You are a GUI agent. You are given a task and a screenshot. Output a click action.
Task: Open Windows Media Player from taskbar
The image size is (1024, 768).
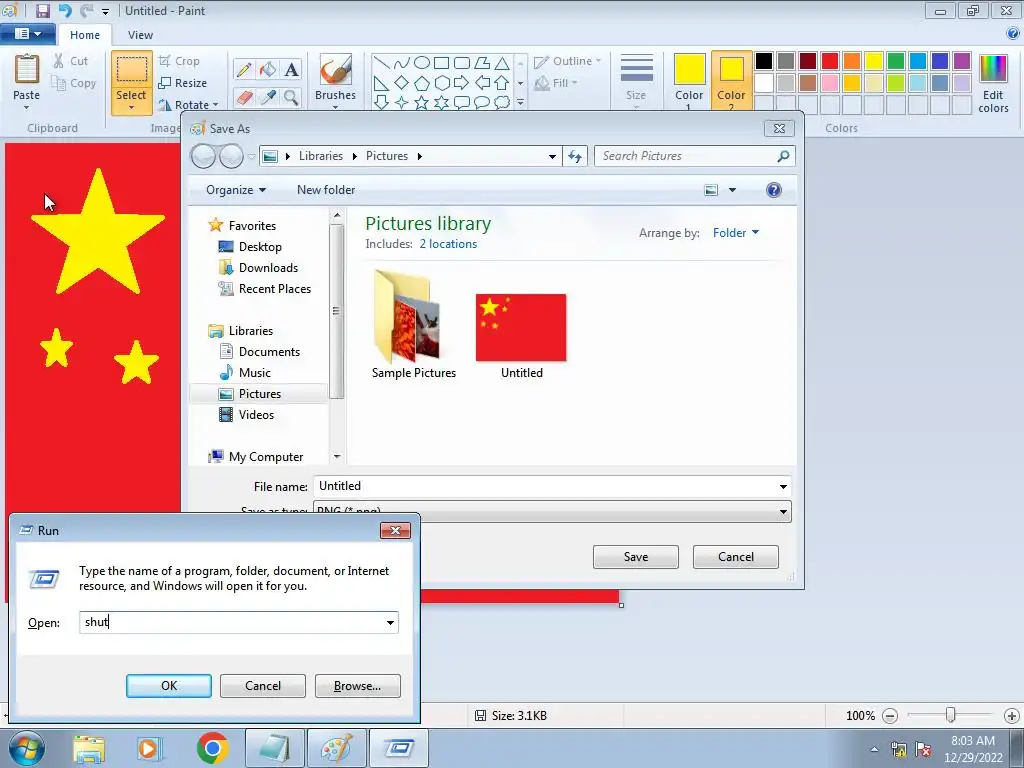tap(148, 748)
